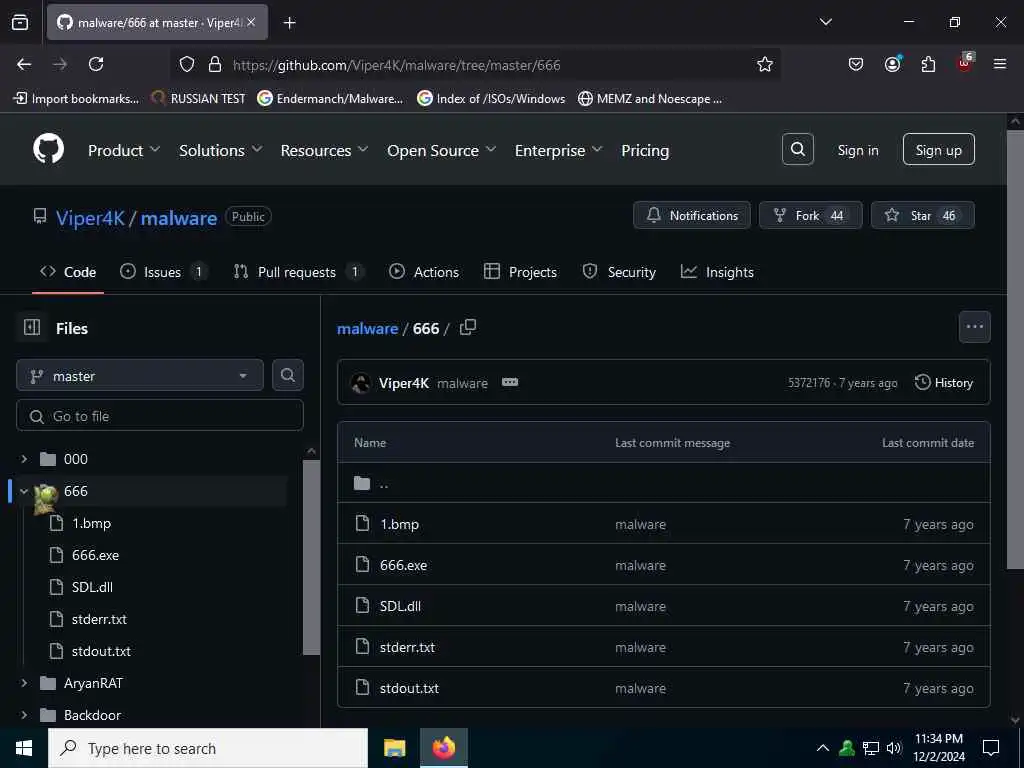
Task: Copy path using the copy icon
Action: (468, 327)
